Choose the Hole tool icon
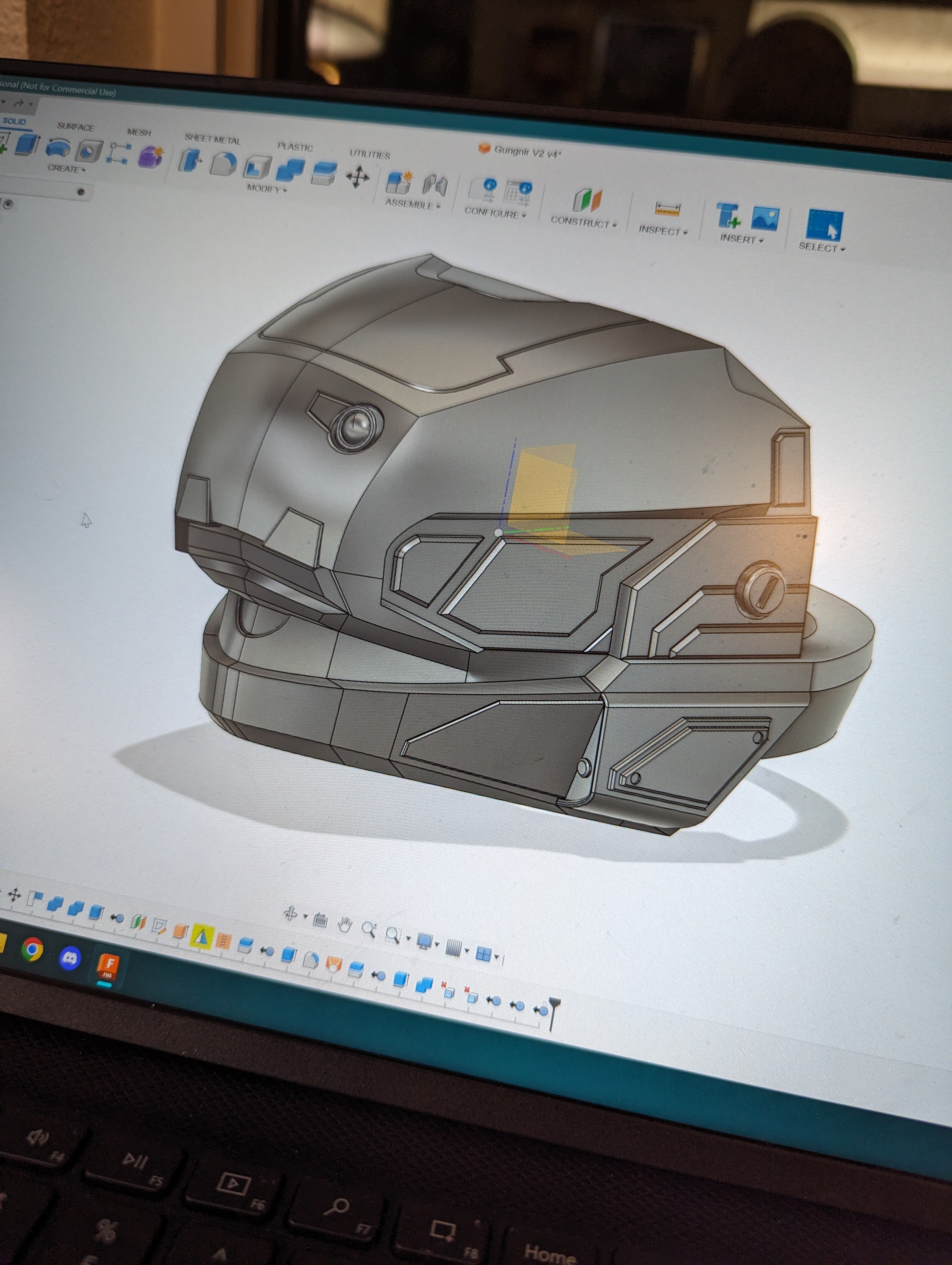 point(89,152)
